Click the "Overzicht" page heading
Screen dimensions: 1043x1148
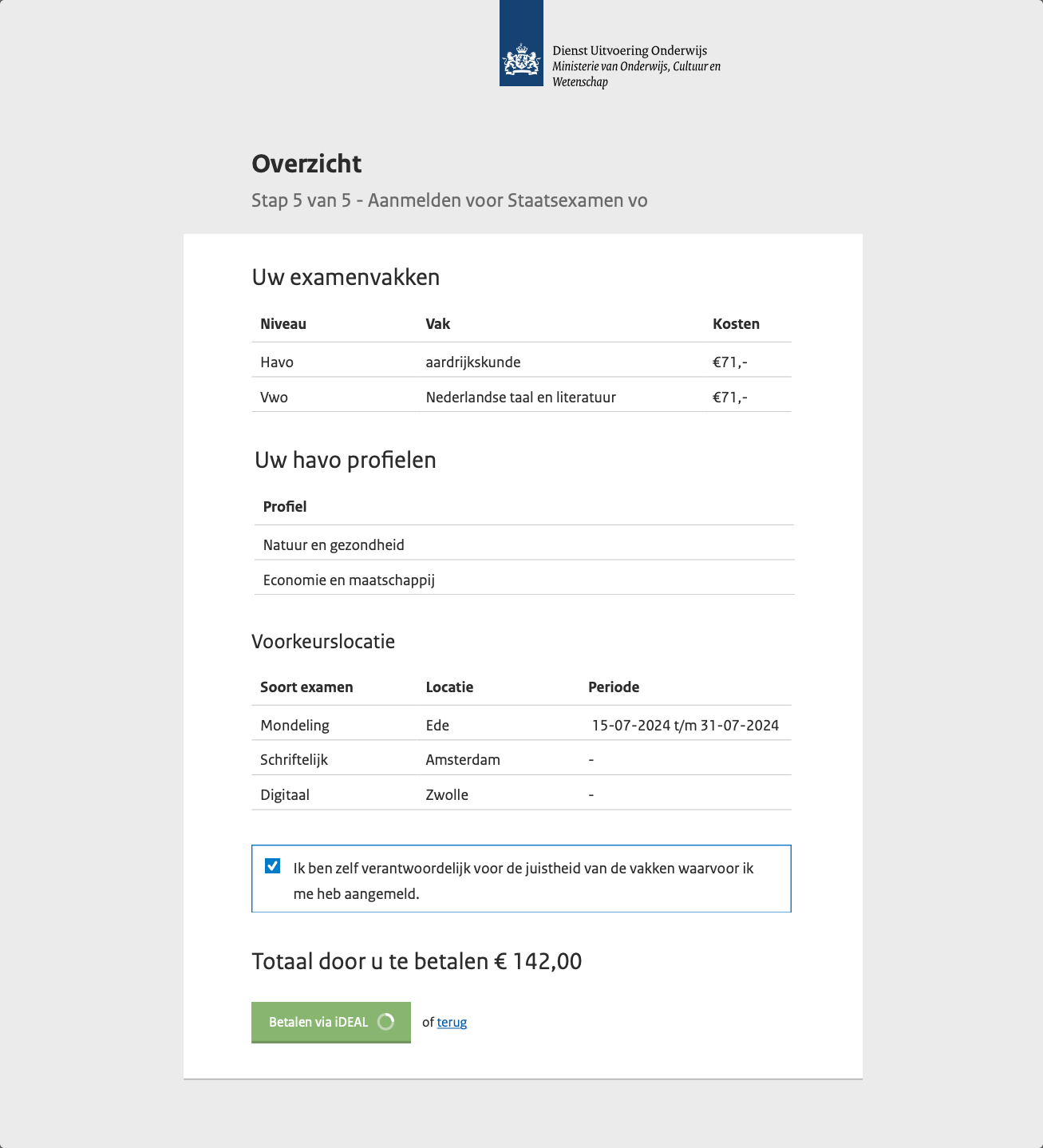click(306, 164)
